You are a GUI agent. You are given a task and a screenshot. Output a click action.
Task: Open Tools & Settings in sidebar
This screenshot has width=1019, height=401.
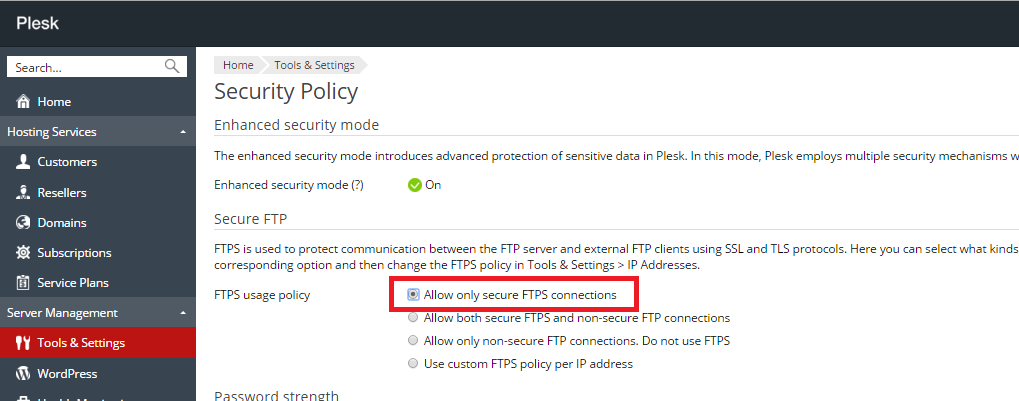(81, 343)
